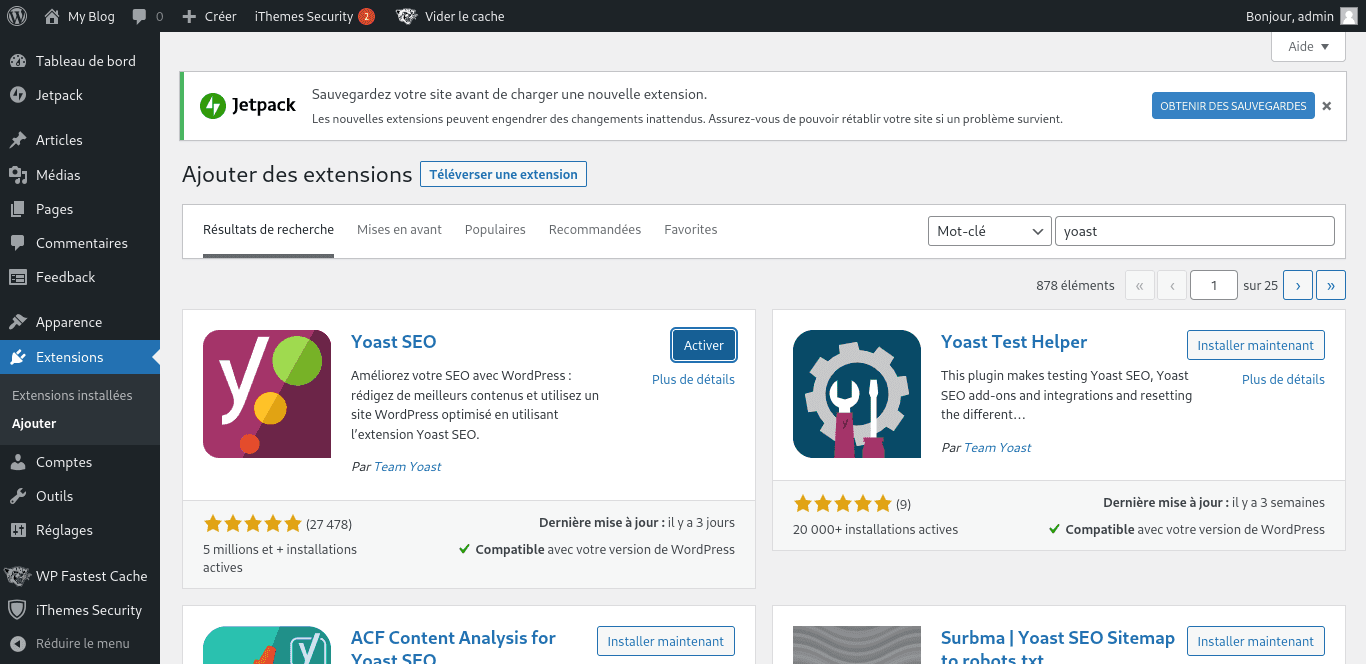
Task: Expand the Aide help dropdown
Action: 1308,46
